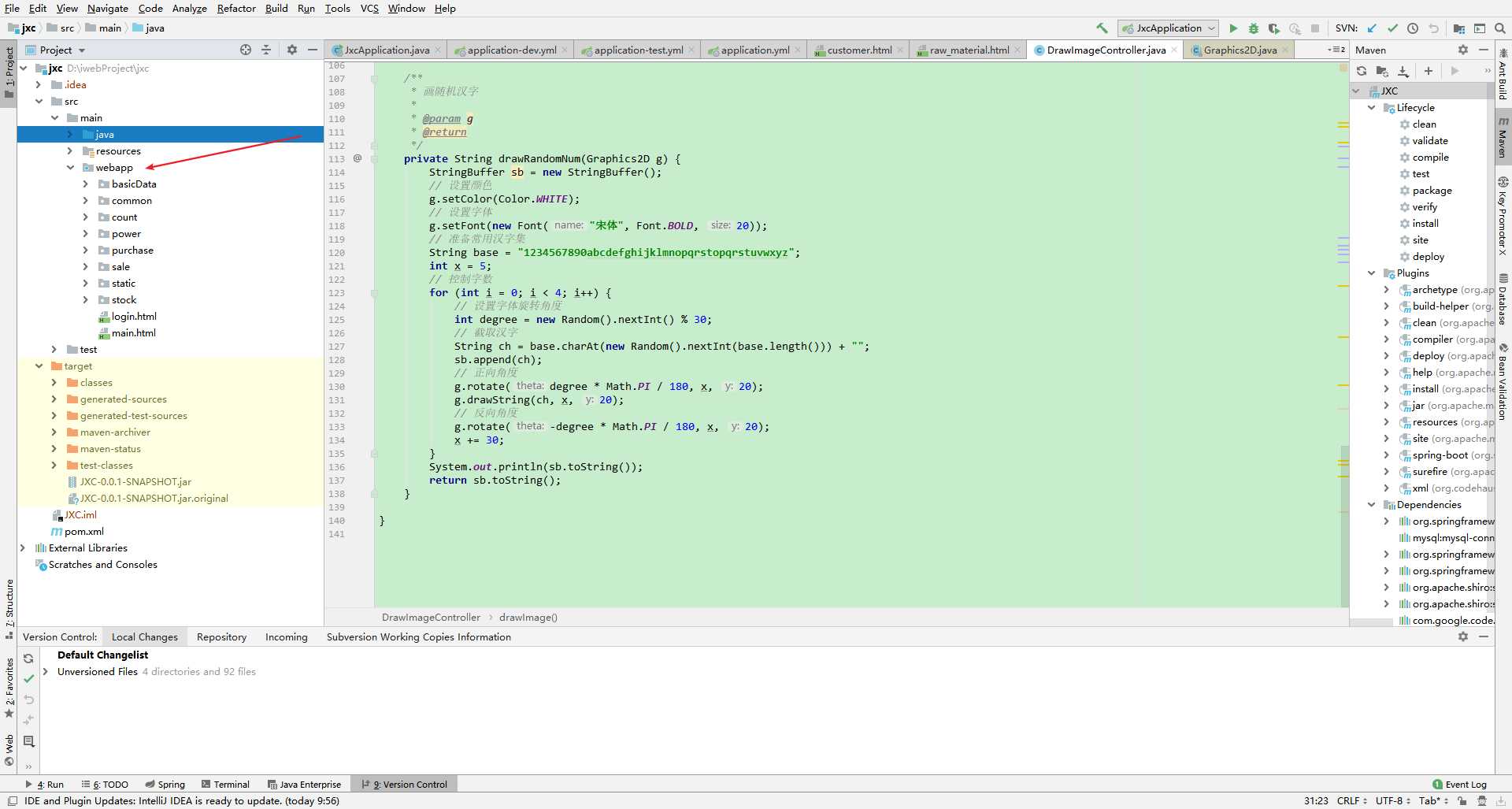The image size is (1512, 809).
Task: Click Generate Sources and Update Folders icon
Action: (x=1382, y=71)
